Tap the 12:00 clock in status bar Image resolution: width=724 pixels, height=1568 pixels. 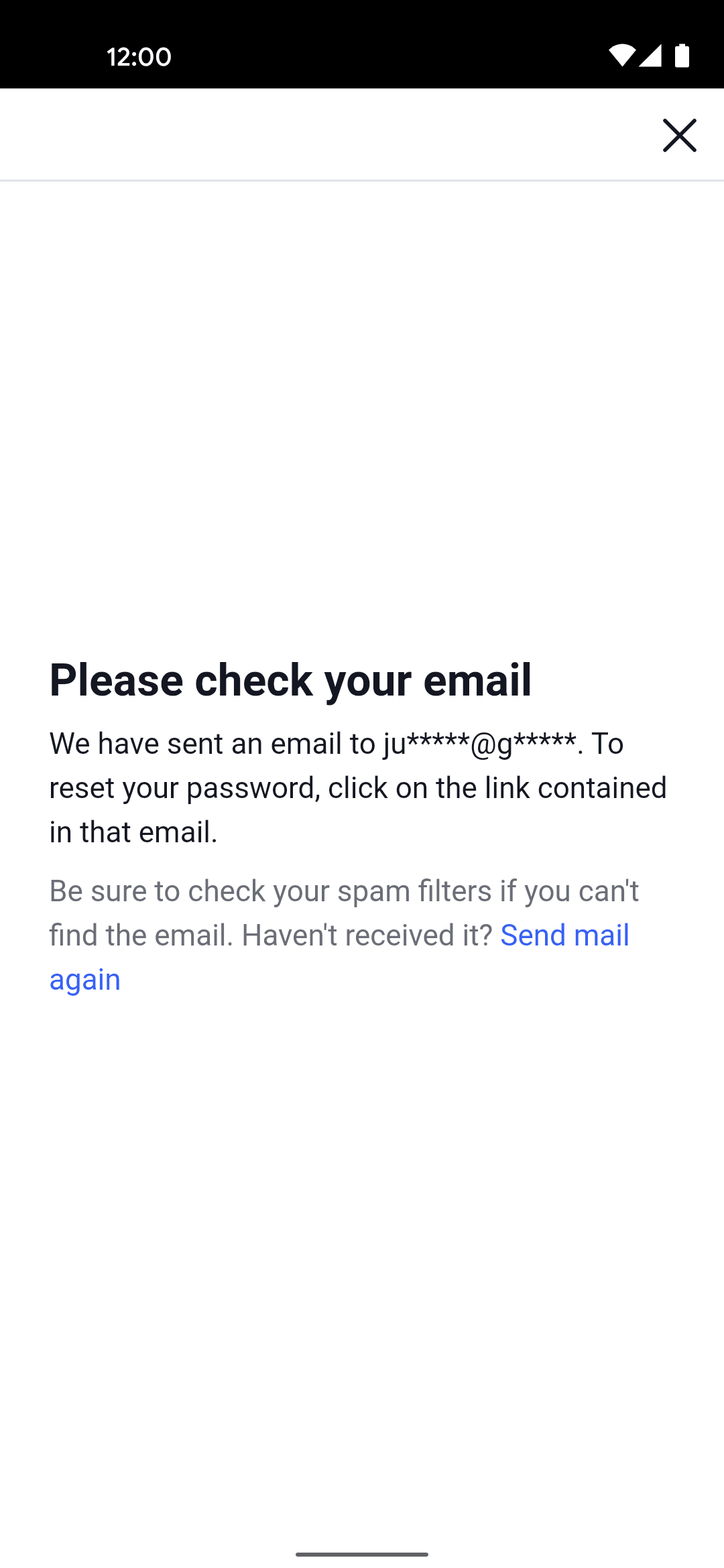[139, 57]
